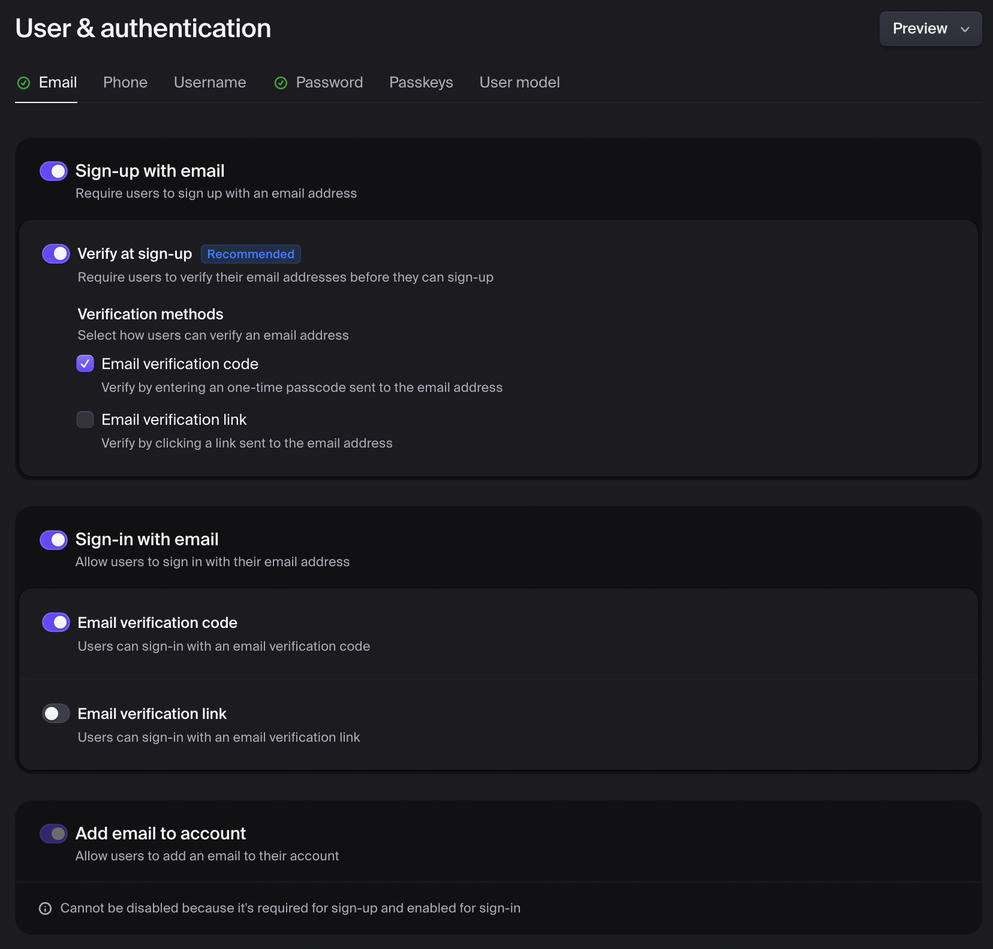This screenshot has width=993, height=949.
Task: Enable Email verification link sign-in toggle
Action: click(55, 713)
